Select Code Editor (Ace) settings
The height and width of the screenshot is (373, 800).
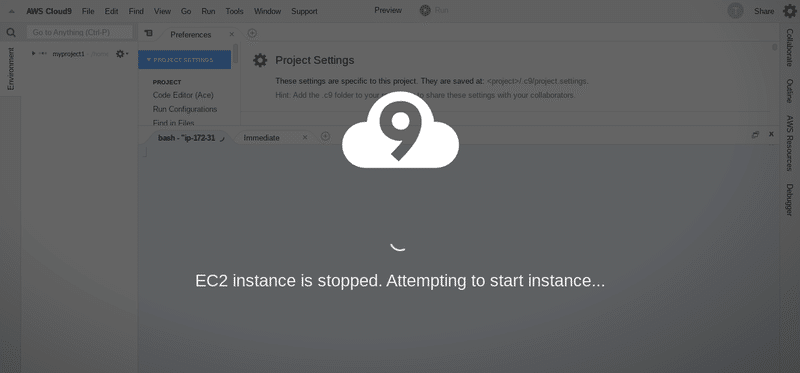coord(183,95)
